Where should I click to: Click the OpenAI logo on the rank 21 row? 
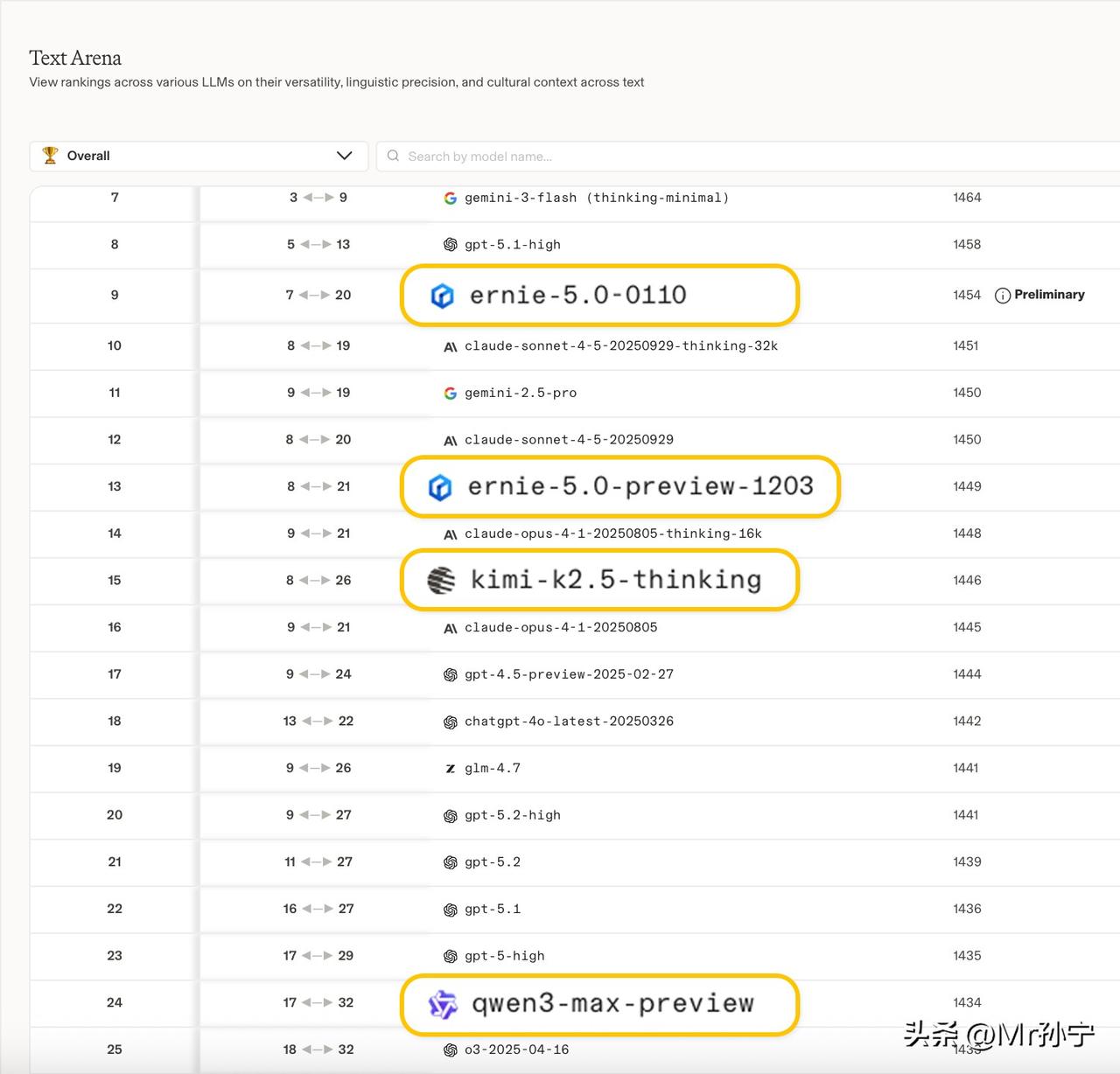point(450,862)
